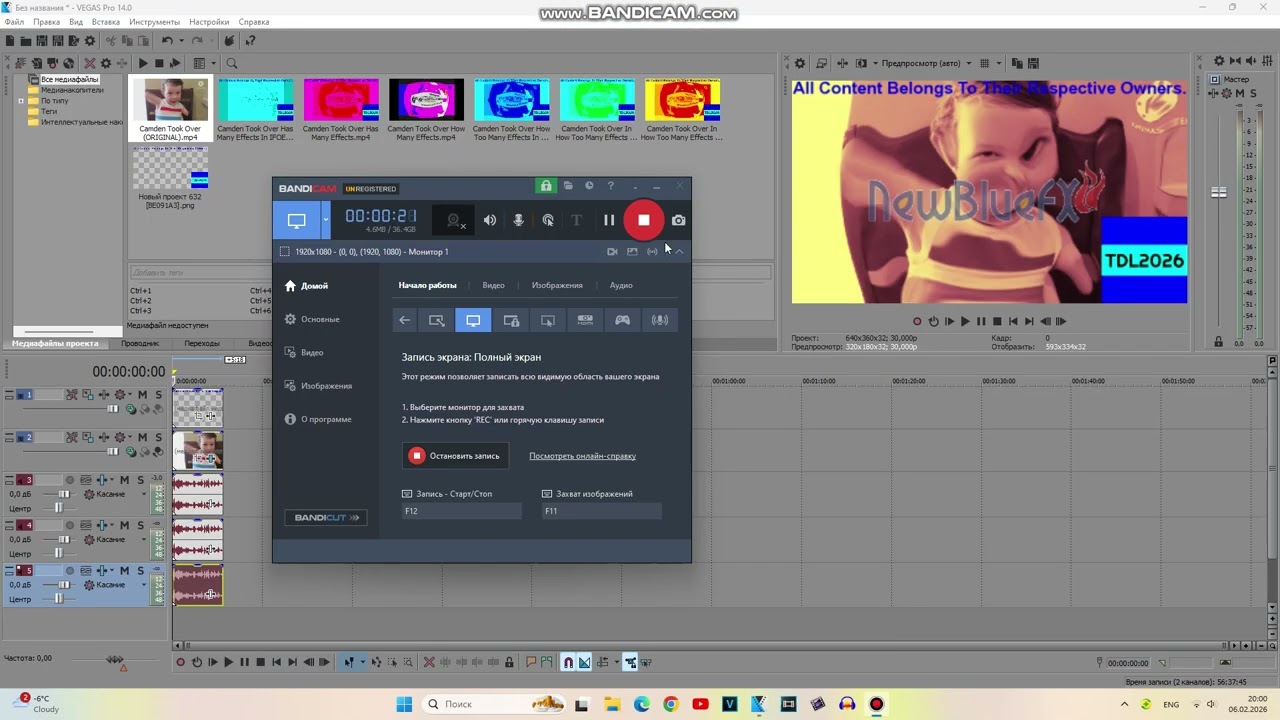Toggle the webcam overlay in Bandicam

[x=455, y=220]
